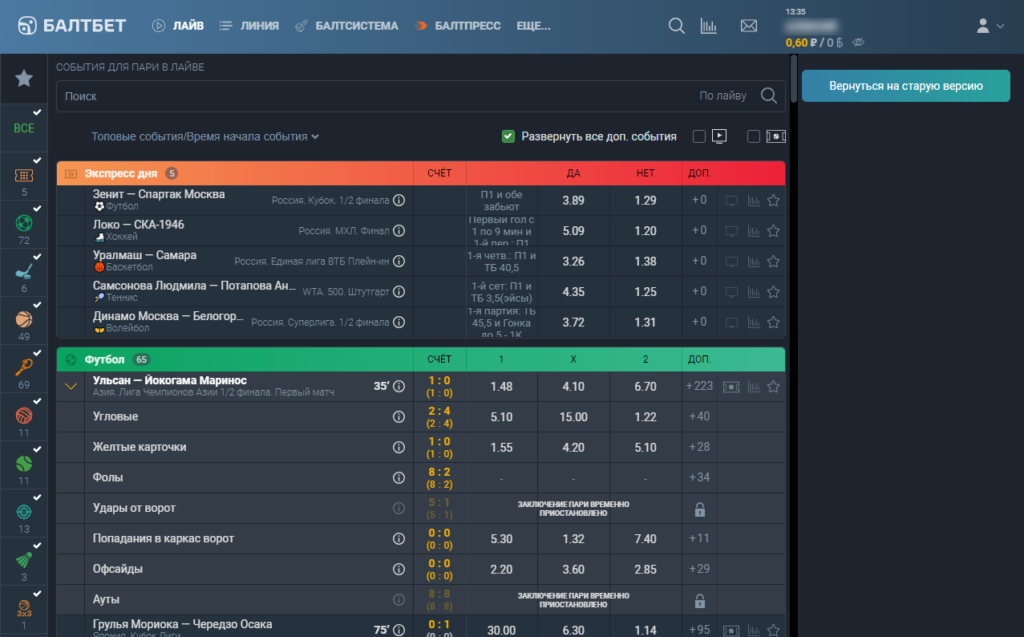Collapse Ульсан — Йокогама Маринос extra events
Viewport: 1024px width, 637px height.
[71, 387]
